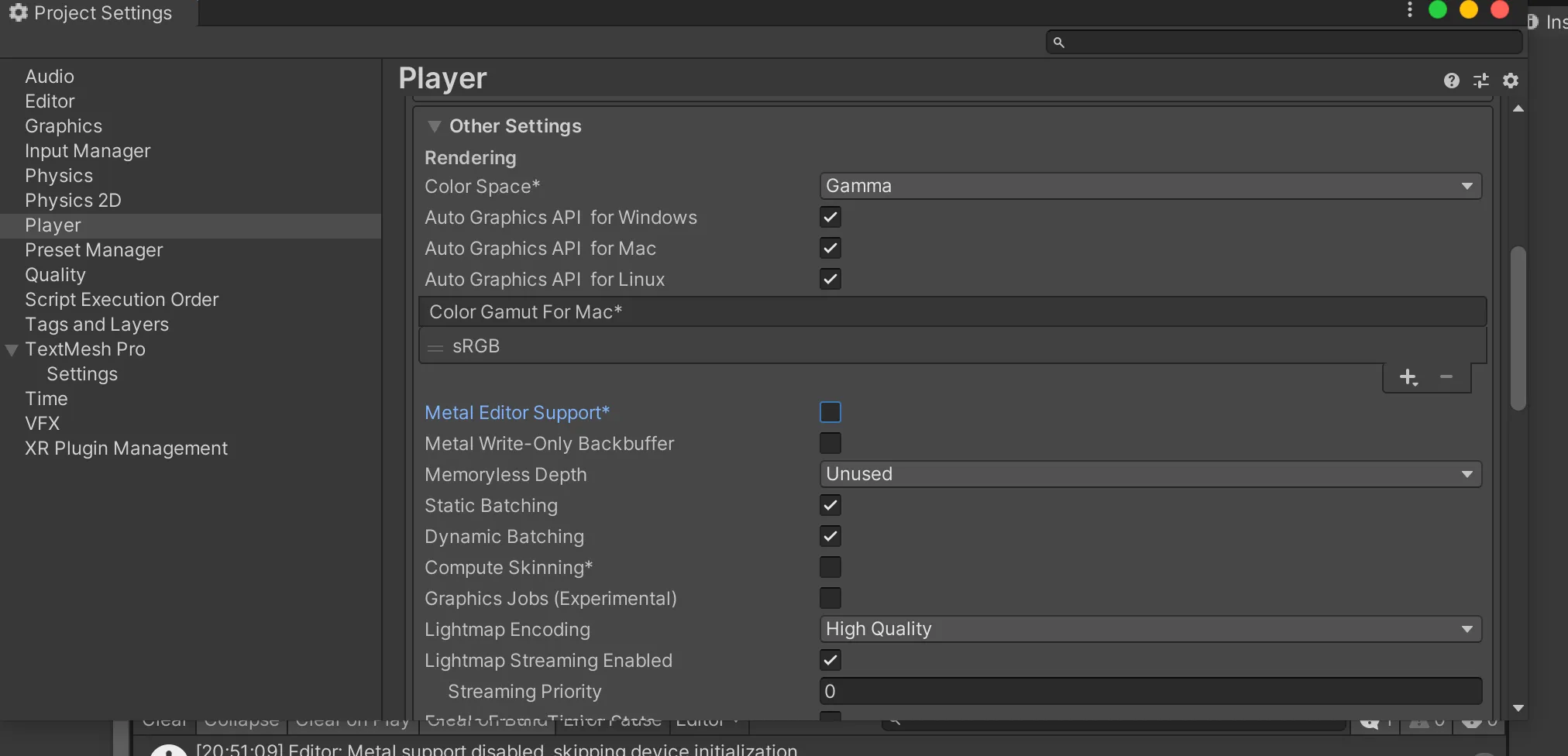This screenshot has width=1568, height=756.
Task: Disable Static Batching checkbox
Action: (x=830, y=505)
